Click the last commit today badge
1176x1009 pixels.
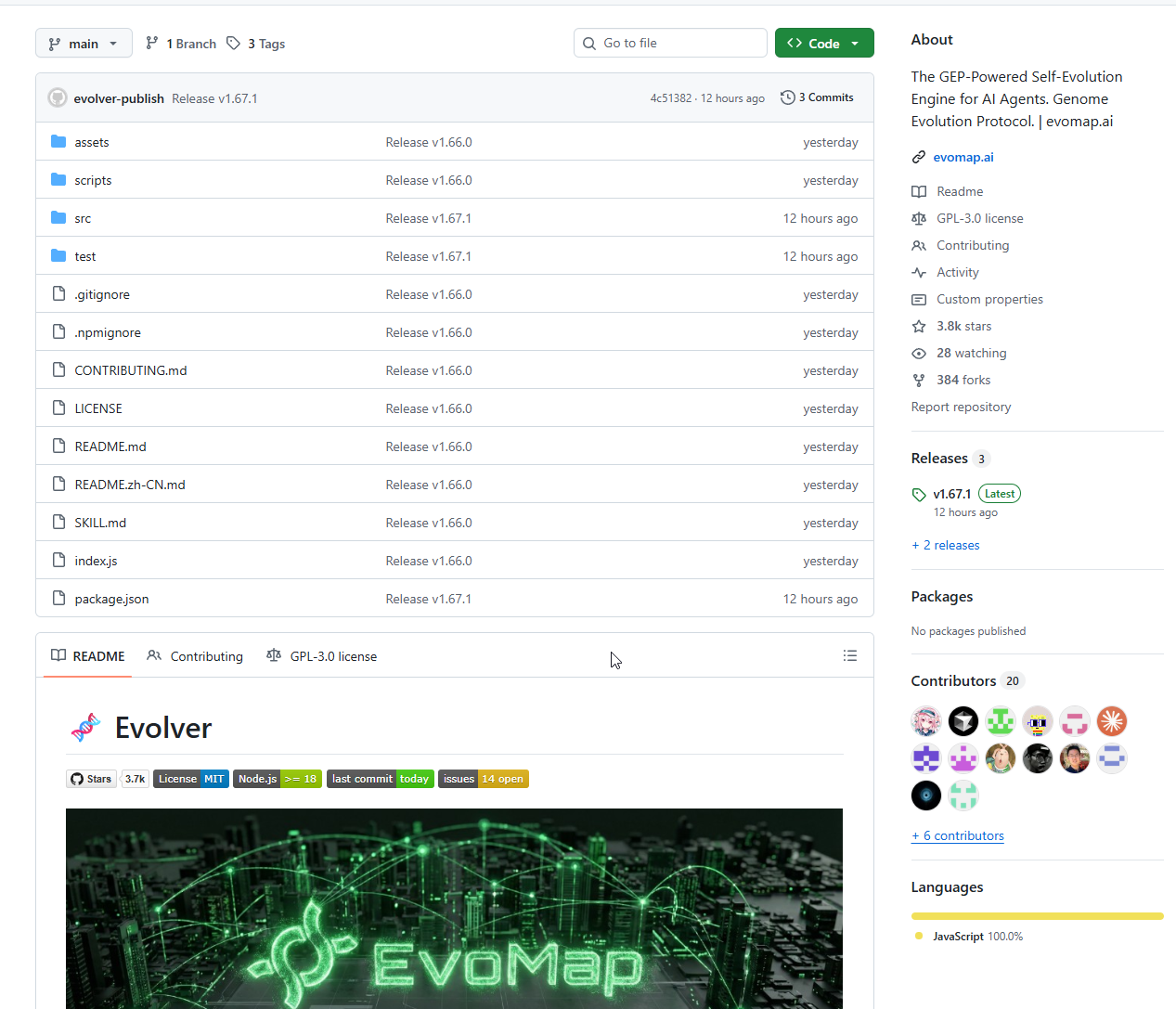pos(381,779)
